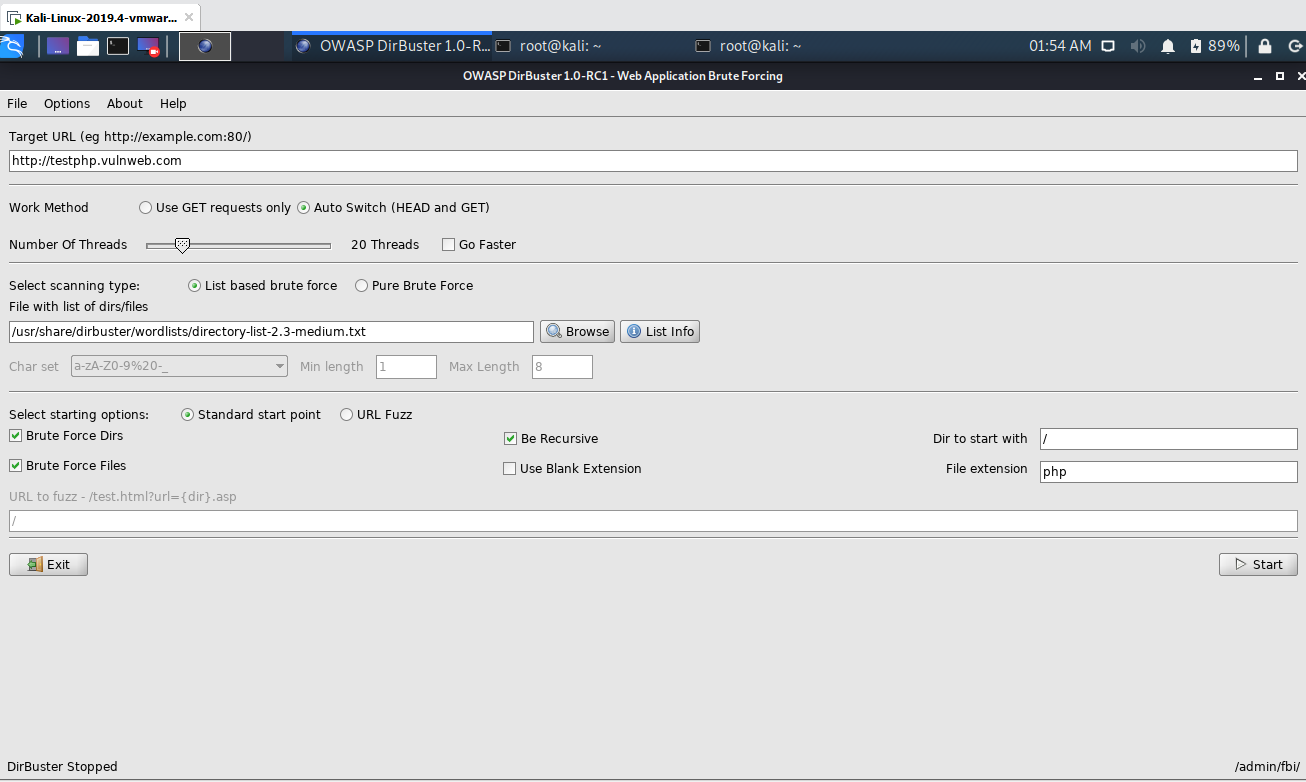
Task: Close the Kali-Linux-2019.4 VM tab
Action: click(x=189, y=18)
